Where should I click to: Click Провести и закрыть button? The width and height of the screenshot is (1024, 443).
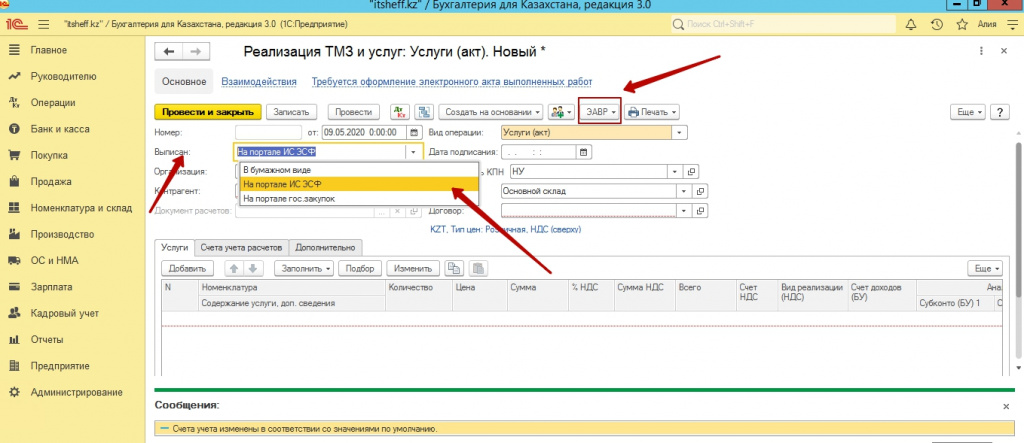coord(208,112)
